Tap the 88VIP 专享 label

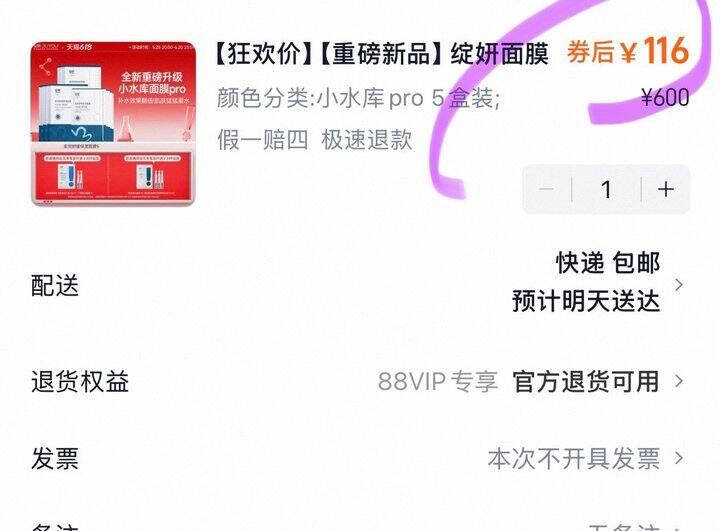pos(438,381)
